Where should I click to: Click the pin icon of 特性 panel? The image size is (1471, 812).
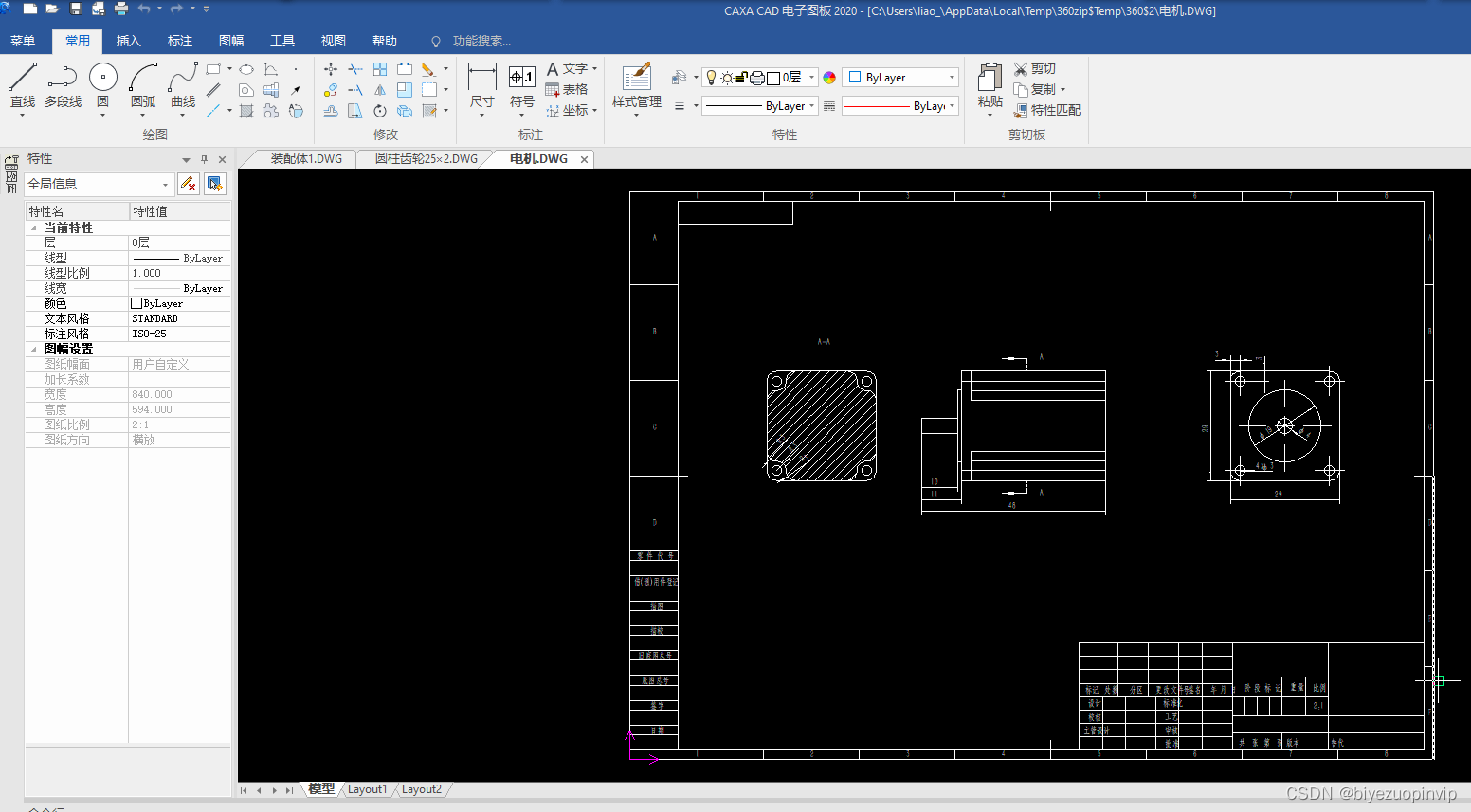click(204, 159)
